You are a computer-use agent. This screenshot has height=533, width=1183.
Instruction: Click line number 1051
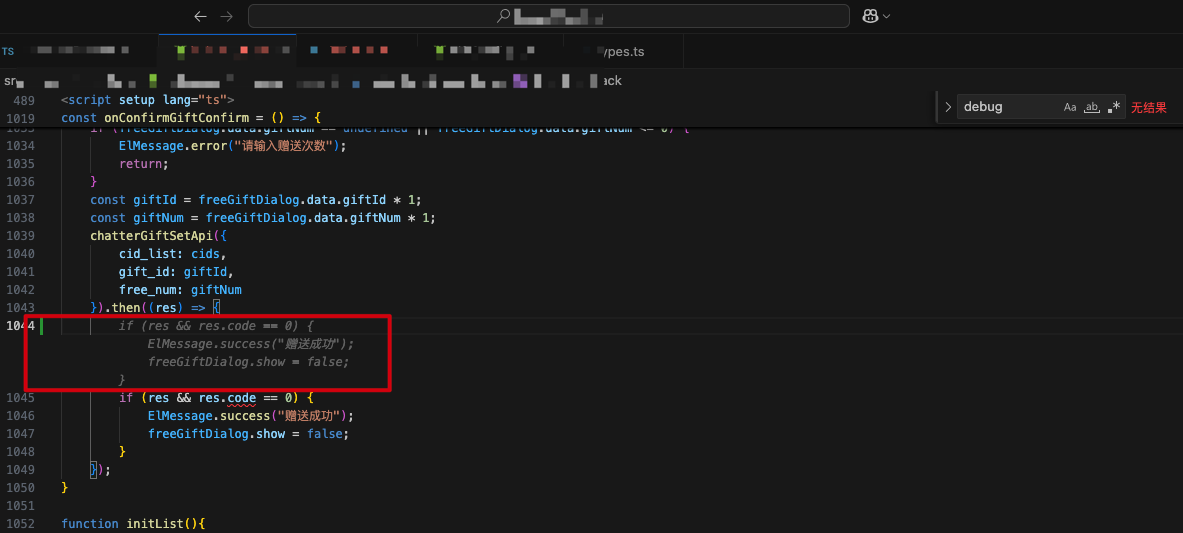[x=21, y=506]
